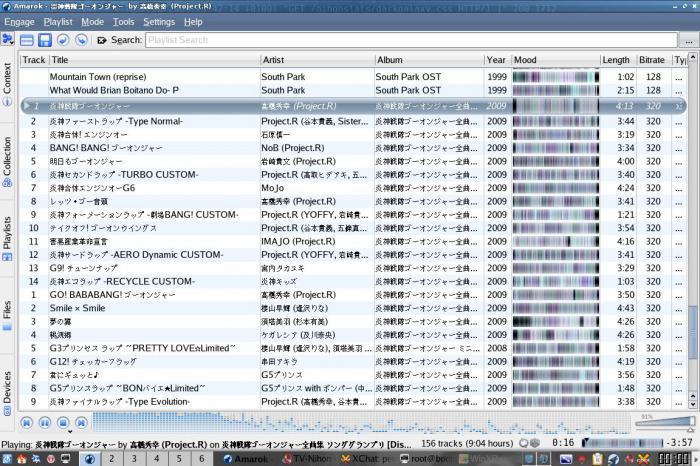Screen dimensions: 700x466
Task: Open the Help menu
Action: pyautogui.click(x=193, y=22)
